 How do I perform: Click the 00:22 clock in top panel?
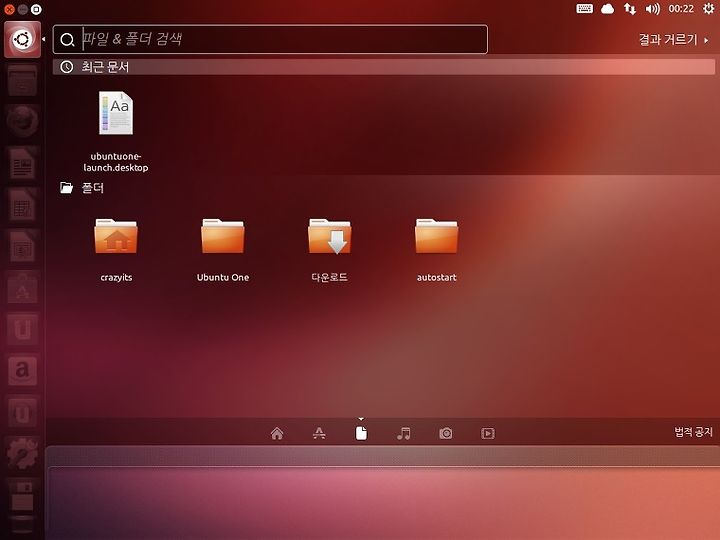tap(681, 9)
